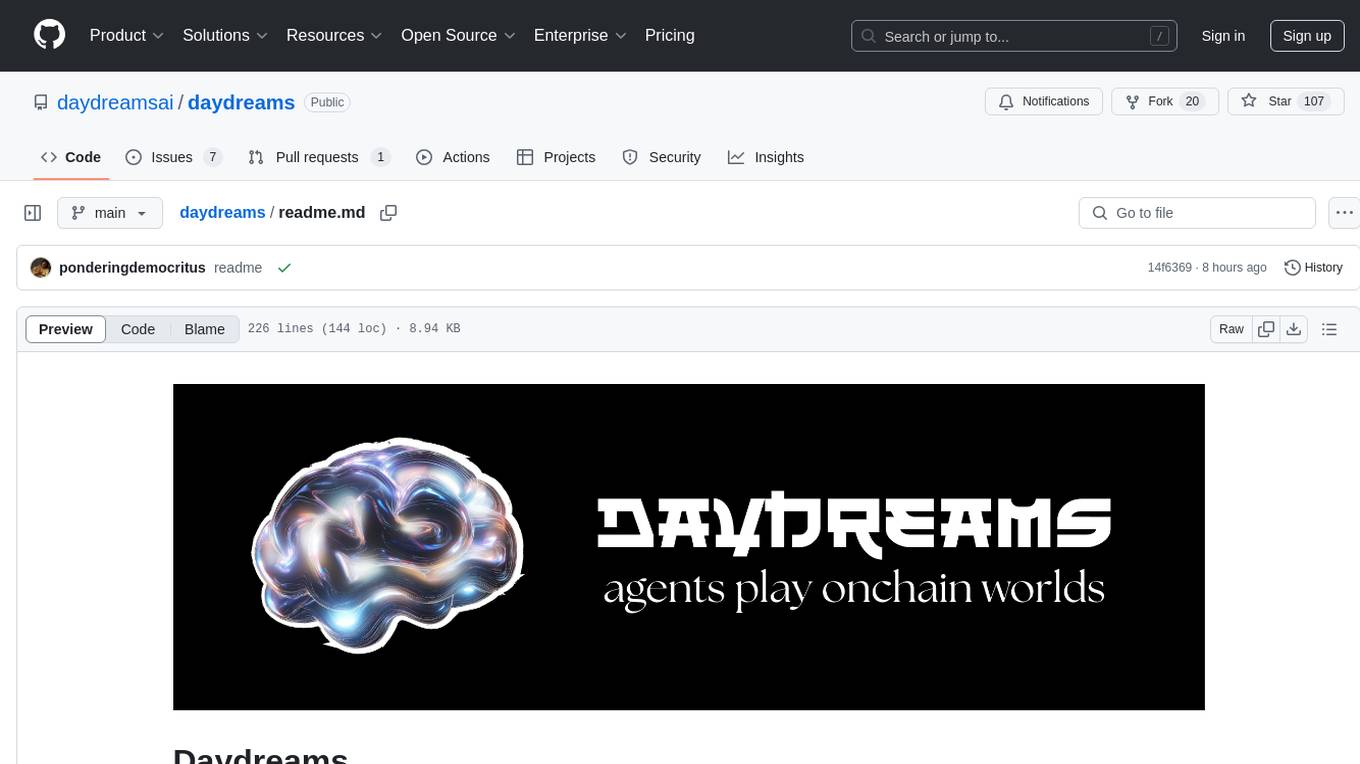The width and height of the screenshot is (1360, 764).
Task: Expand the Enterprise menu
Action: [x=580, y=35]
